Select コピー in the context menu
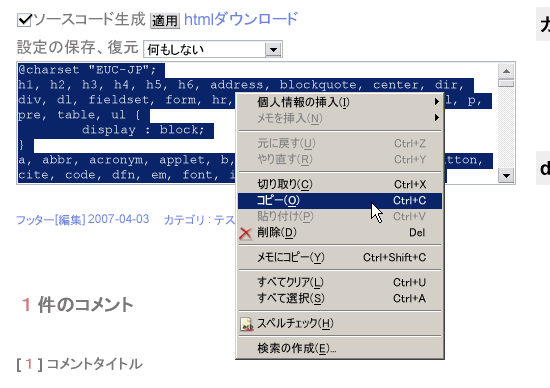550x388 pixels. [x=340, y=200]
